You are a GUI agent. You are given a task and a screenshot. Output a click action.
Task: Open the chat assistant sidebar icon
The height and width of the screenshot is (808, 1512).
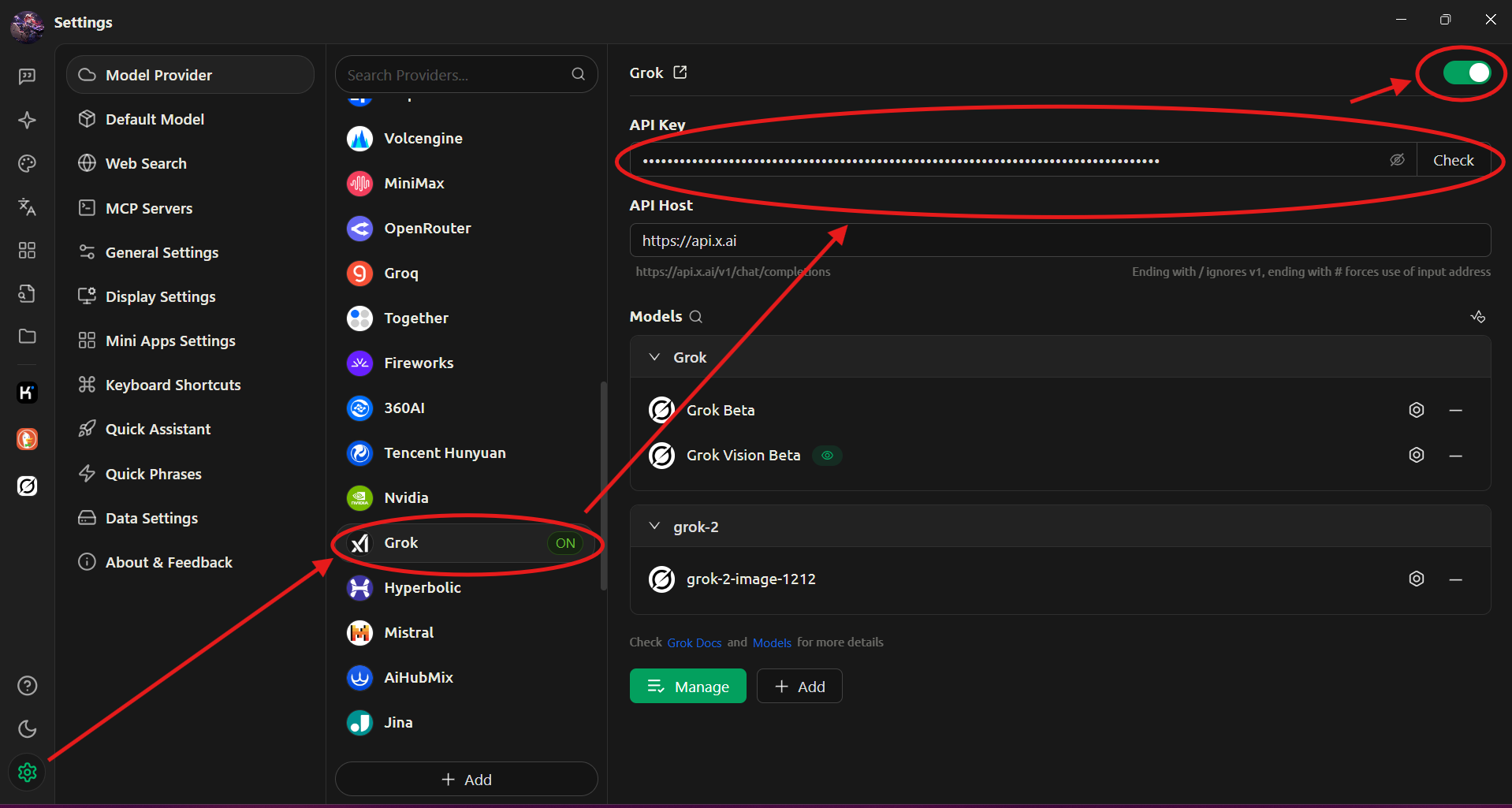pos(27,76)
